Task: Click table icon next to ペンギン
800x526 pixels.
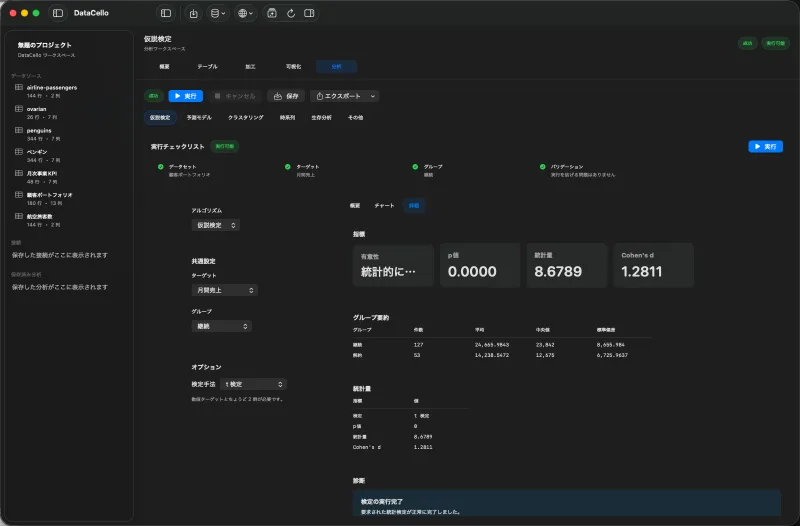Action: click(x=19, y=152)
